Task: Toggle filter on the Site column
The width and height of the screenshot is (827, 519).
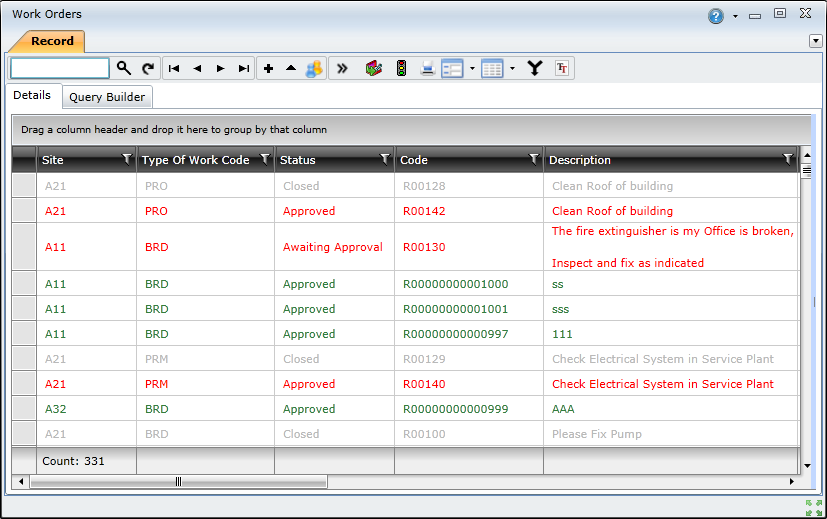Action: 126,159
